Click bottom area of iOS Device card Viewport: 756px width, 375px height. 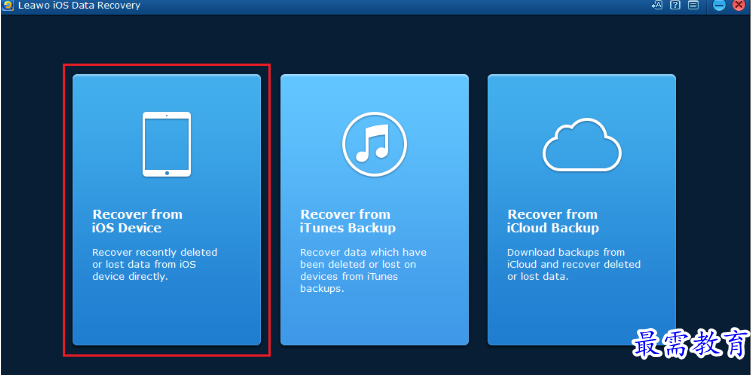[x=167, y=318]
